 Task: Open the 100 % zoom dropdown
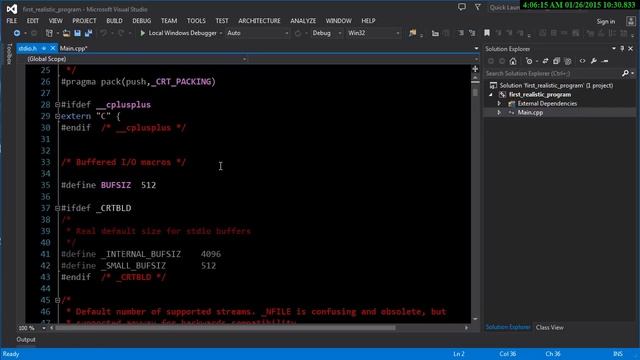click(44, 328)
